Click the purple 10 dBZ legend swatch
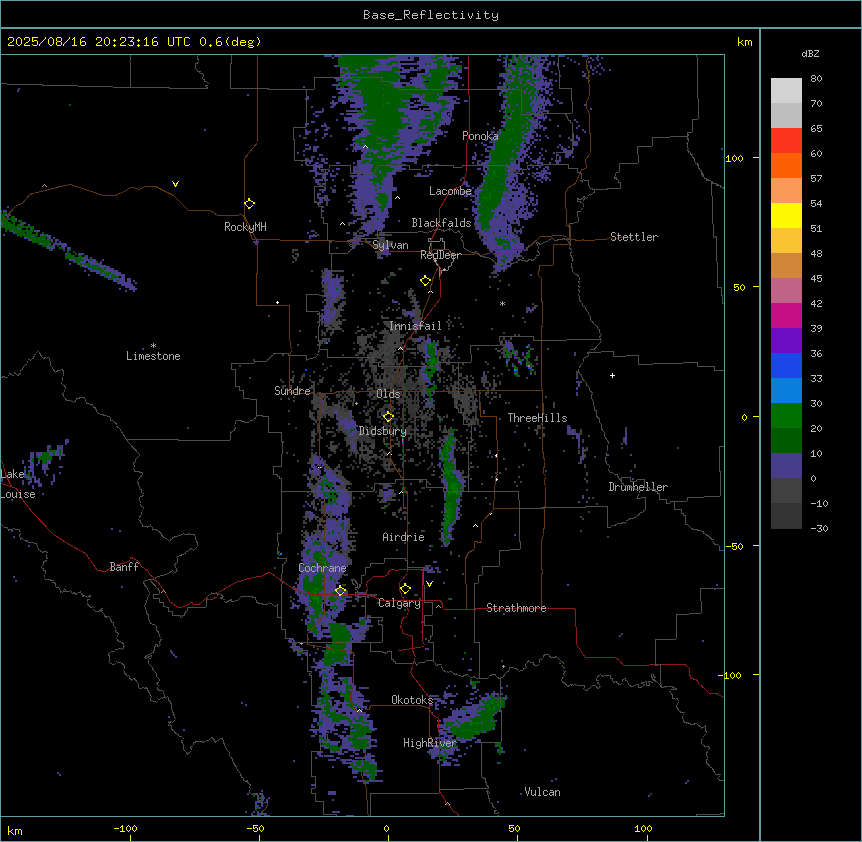This screenshot has height=842, width=862. pos(786,466)
